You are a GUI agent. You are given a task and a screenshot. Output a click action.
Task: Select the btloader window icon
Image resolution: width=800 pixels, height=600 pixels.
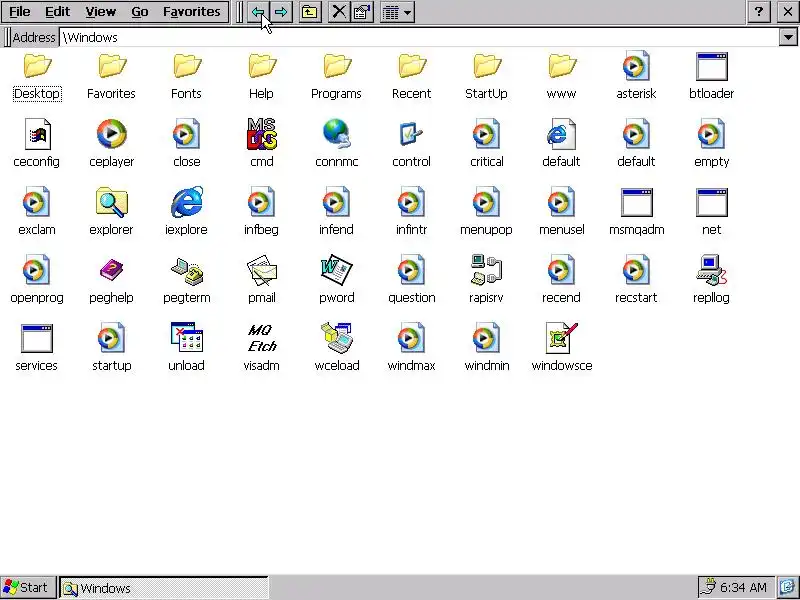[x=711, y=66]
